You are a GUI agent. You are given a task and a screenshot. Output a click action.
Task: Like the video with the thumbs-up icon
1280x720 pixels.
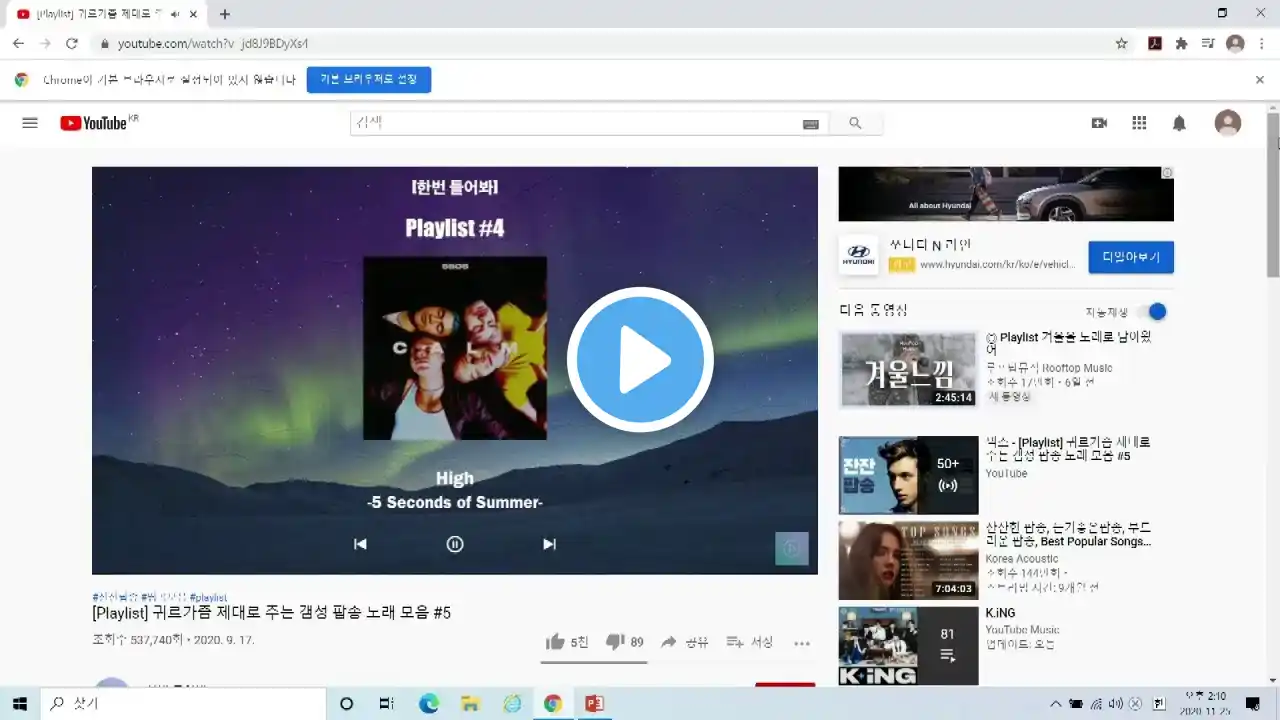pyautogui.click(x=555, y=642)
